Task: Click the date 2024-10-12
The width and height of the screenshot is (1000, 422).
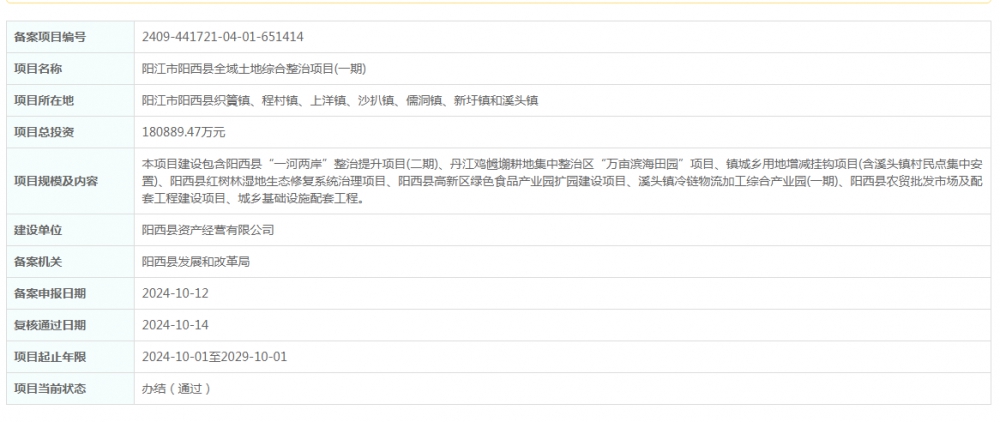Action: click(x=175, y=294)
